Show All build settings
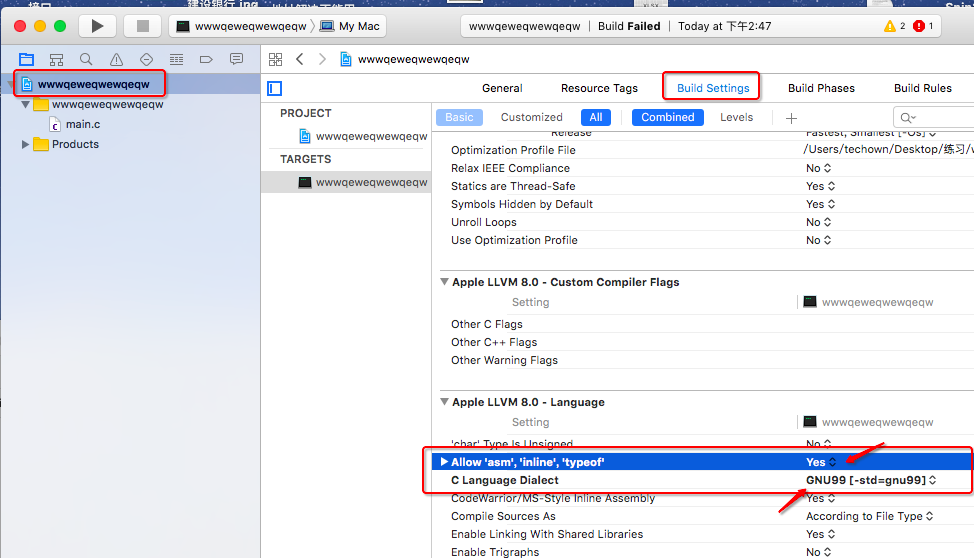This screenshot has width=974, height=558. click(x=596, y=117)
